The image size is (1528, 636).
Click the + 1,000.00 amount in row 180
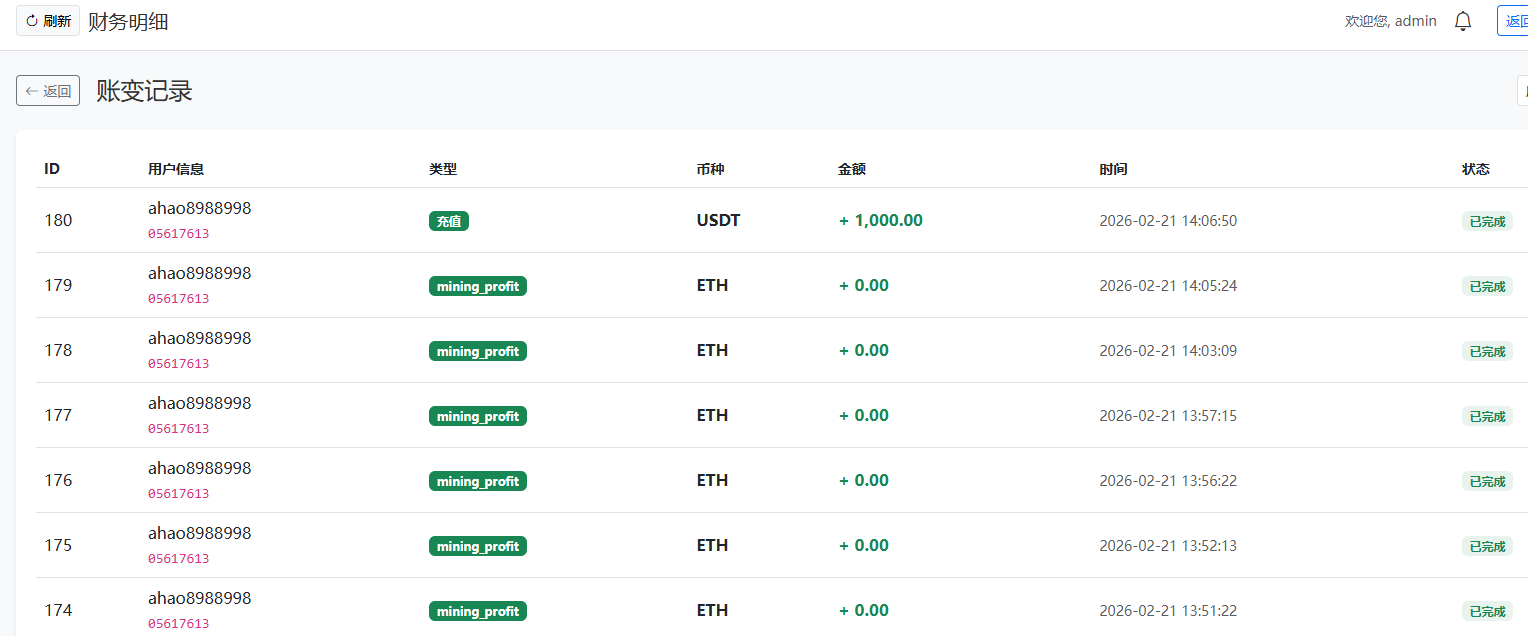point(881,220)
